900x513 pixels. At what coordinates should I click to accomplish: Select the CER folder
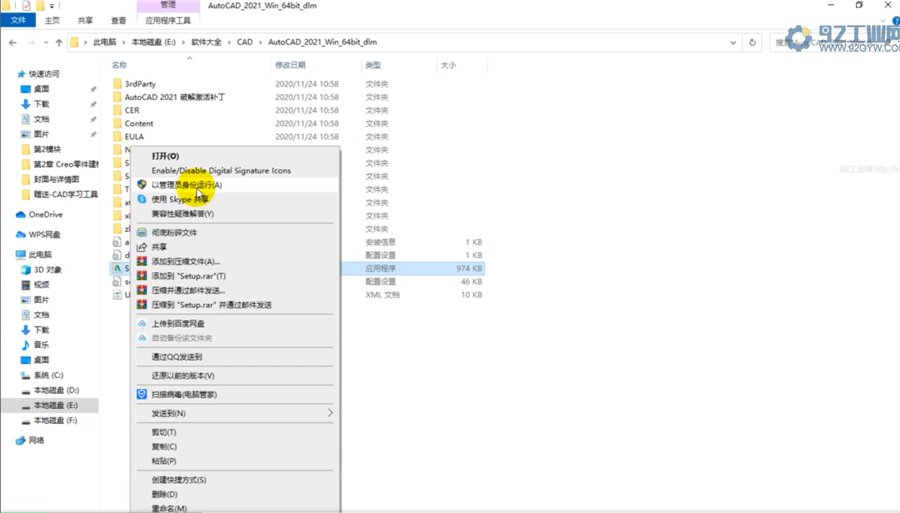tap(132, 110)
